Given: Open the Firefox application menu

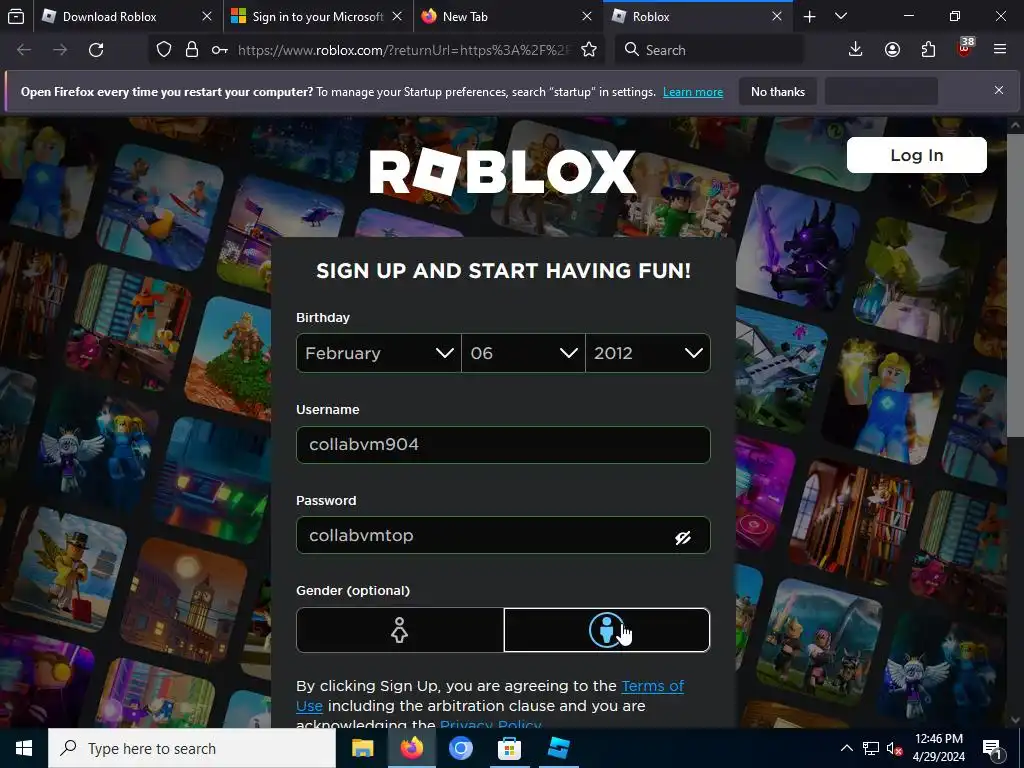Looking at the screenshot, I should [x=999, y=50].
